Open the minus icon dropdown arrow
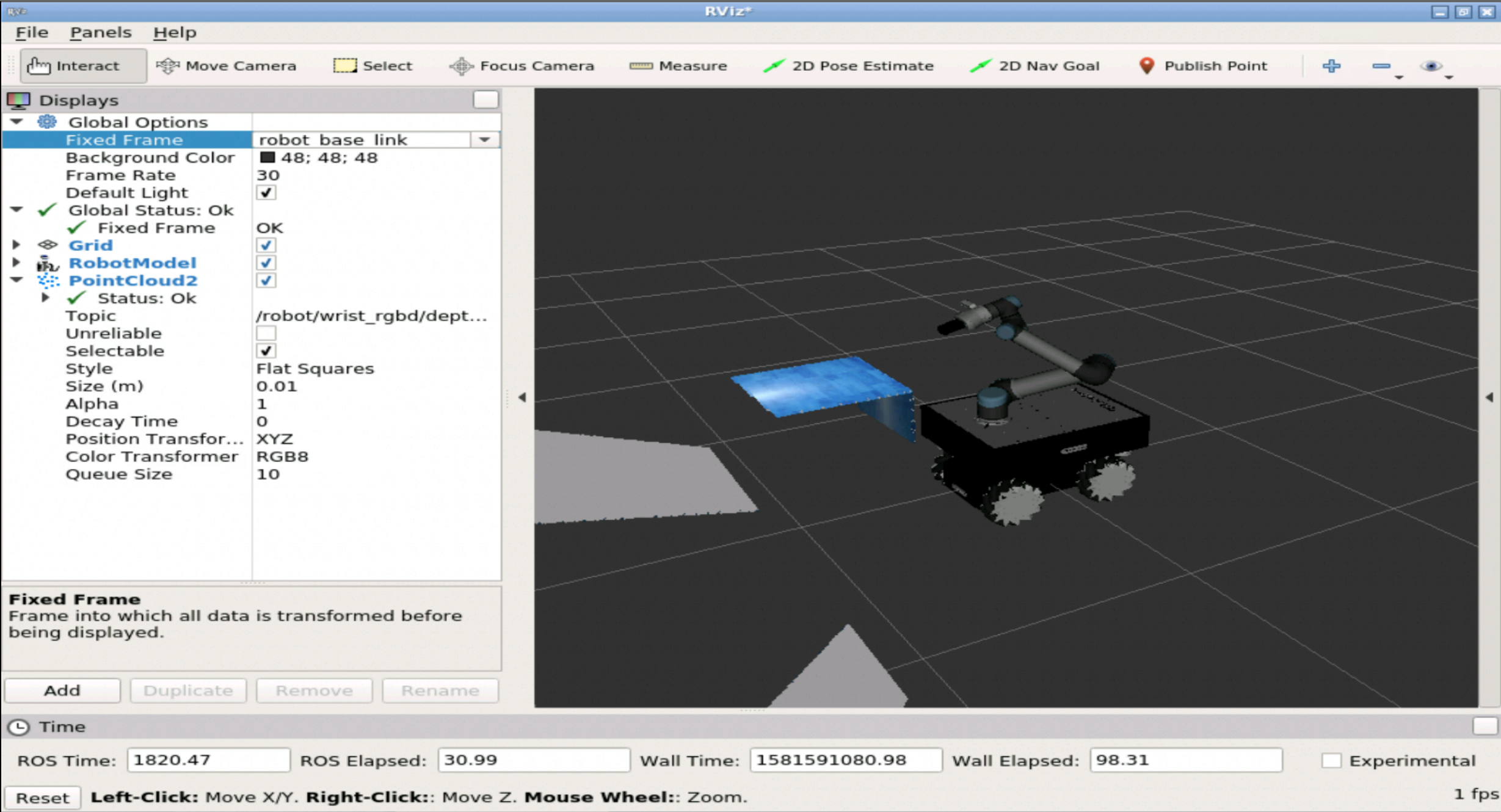 (x=1398, y=78)
